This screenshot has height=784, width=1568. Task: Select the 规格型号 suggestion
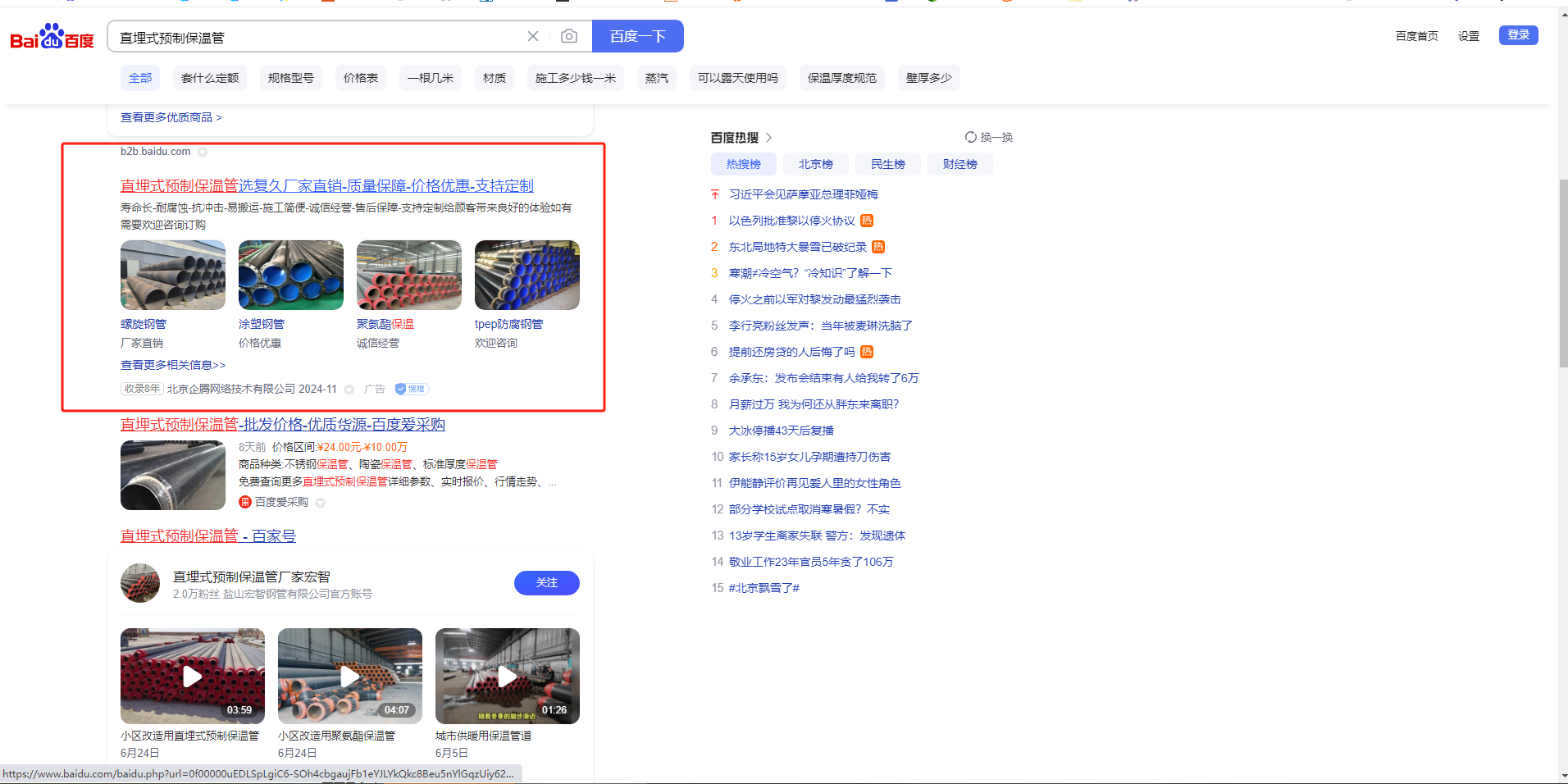point(291,78)
